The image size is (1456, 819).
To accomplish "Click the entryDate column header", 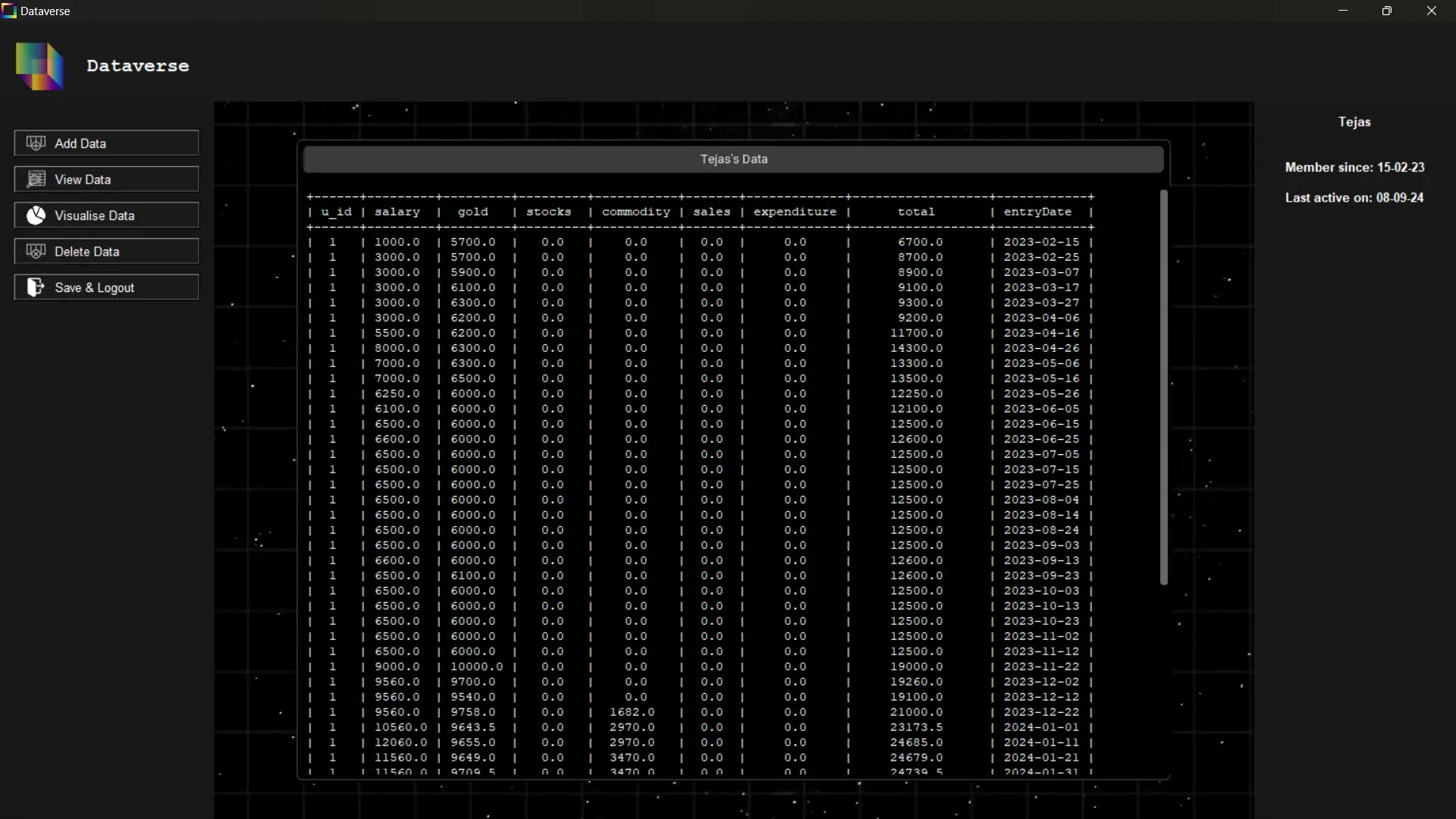I will [x=1037, y=212].
